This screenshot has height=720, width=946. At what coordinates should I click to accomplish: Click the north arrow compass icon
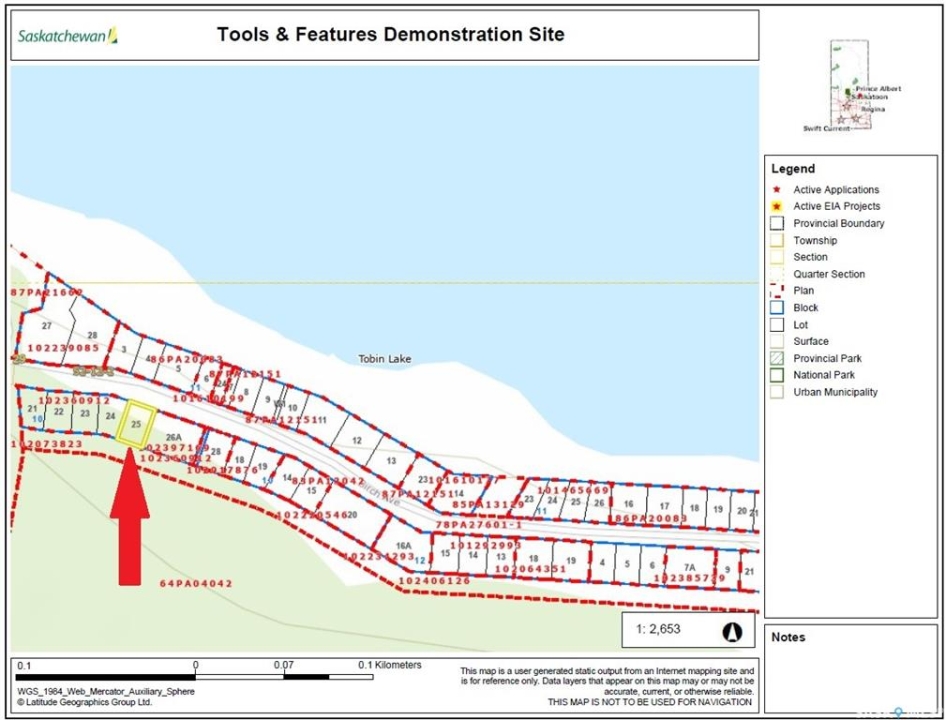(x=732, y=632)
